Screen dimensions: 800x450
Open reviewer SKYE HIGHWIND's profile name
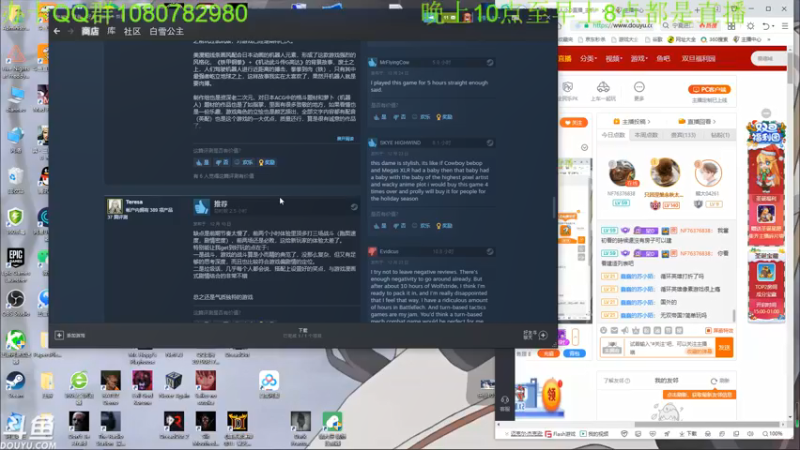pyautogui.click(x=400, y=143)
